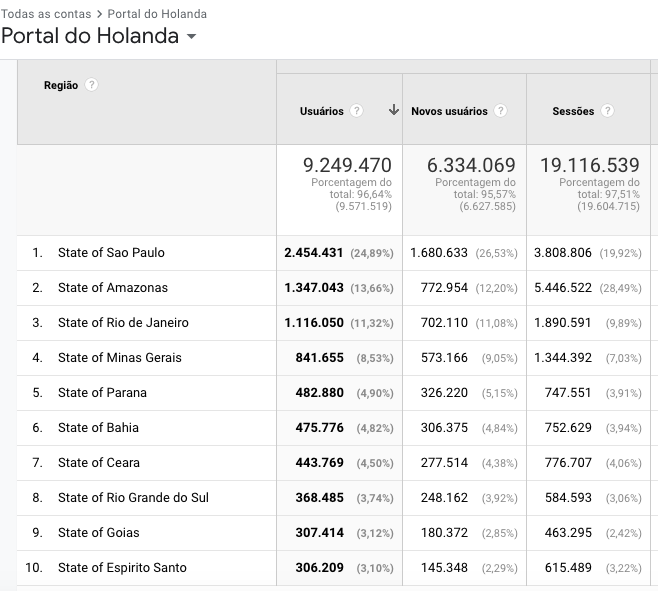Screen dimensions: 658x591
Task: Click help icon next to Região header
Action: pyautogui.click(x=92, y=85)
